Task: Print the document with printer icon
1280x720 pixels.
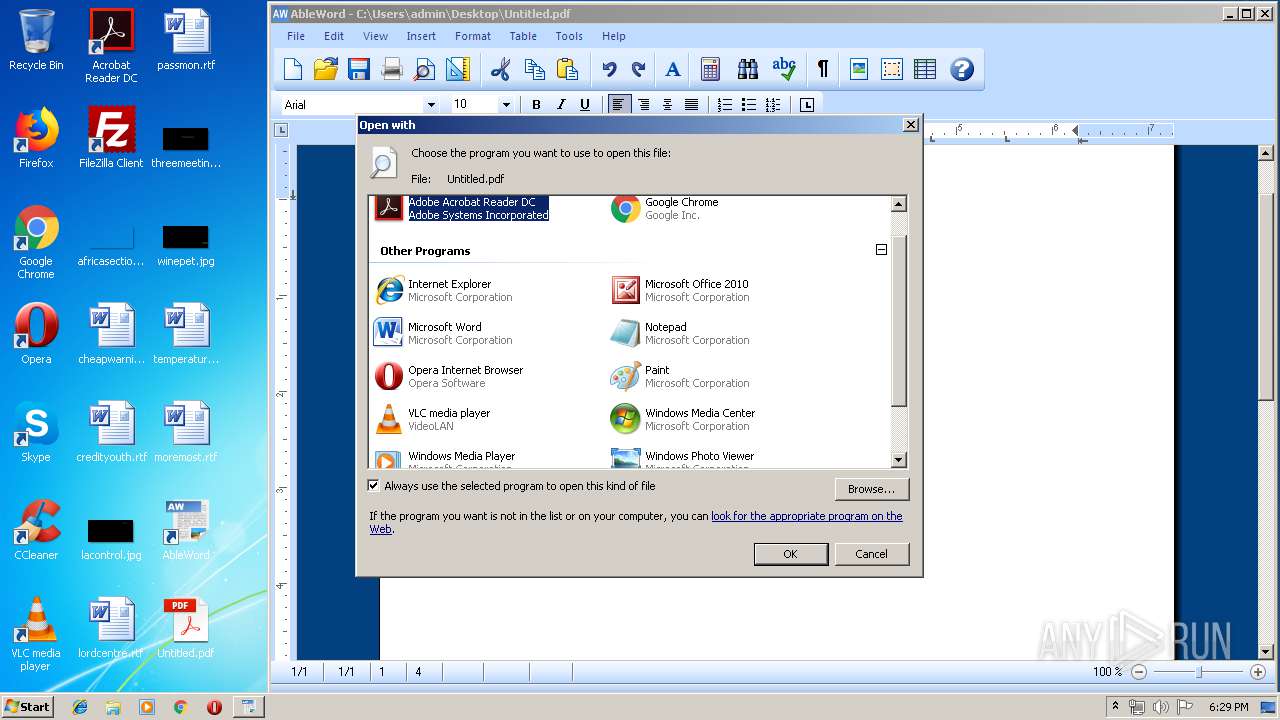Action: coord(392,69)
